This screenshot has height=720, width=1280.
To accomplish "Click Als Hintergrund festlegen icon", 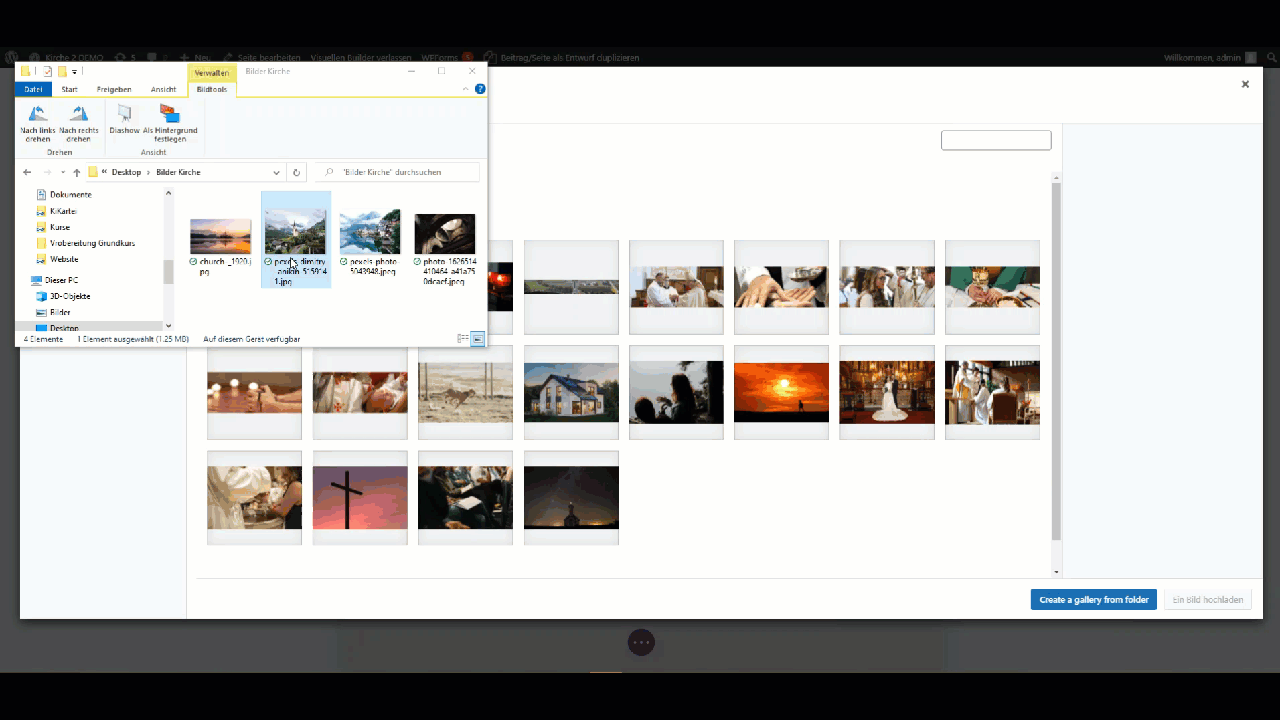I will pyautogui.click(x=170, y=115).
